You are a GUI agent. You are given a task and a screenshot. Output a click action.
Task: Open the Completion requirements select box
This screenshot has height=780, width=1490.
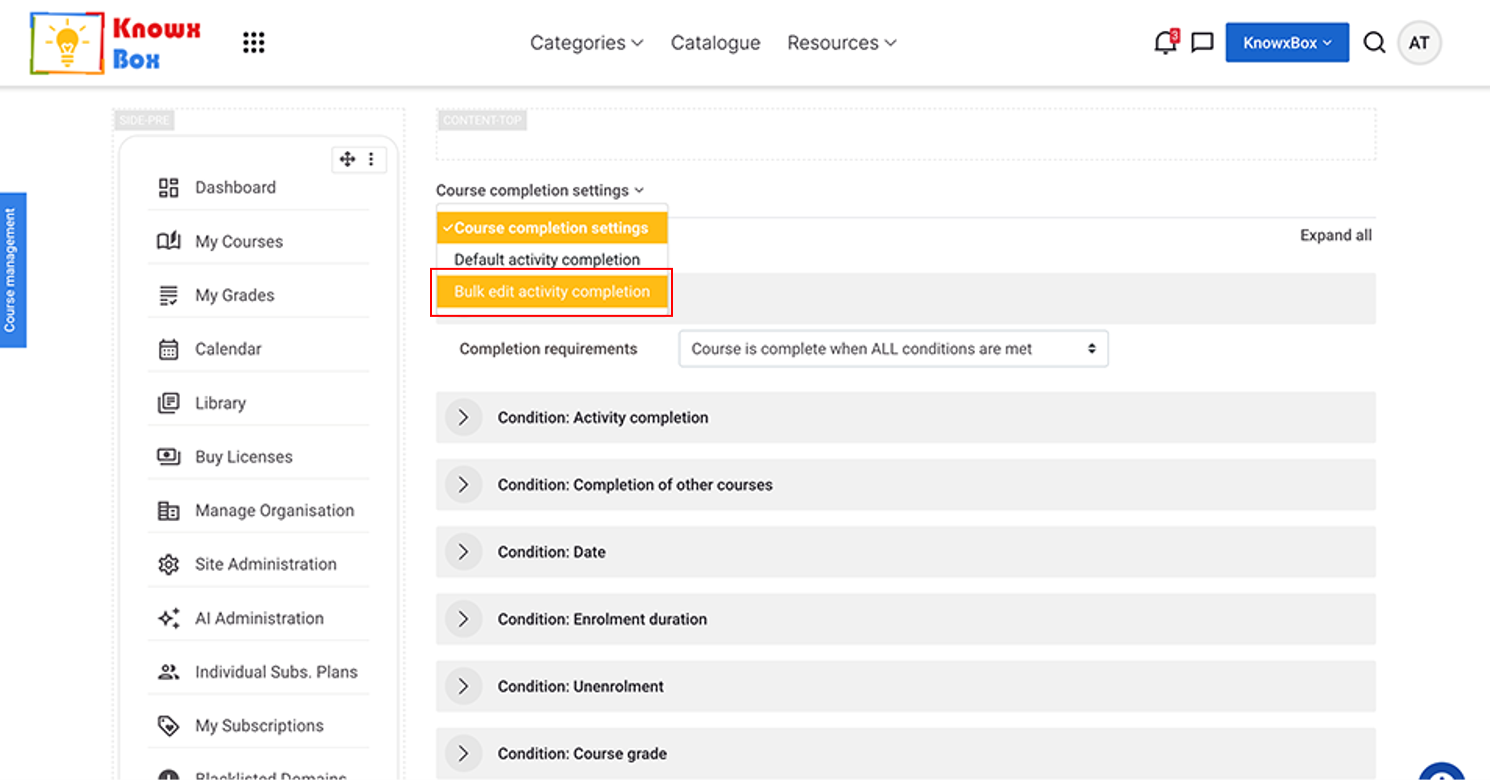coord(893,349)
